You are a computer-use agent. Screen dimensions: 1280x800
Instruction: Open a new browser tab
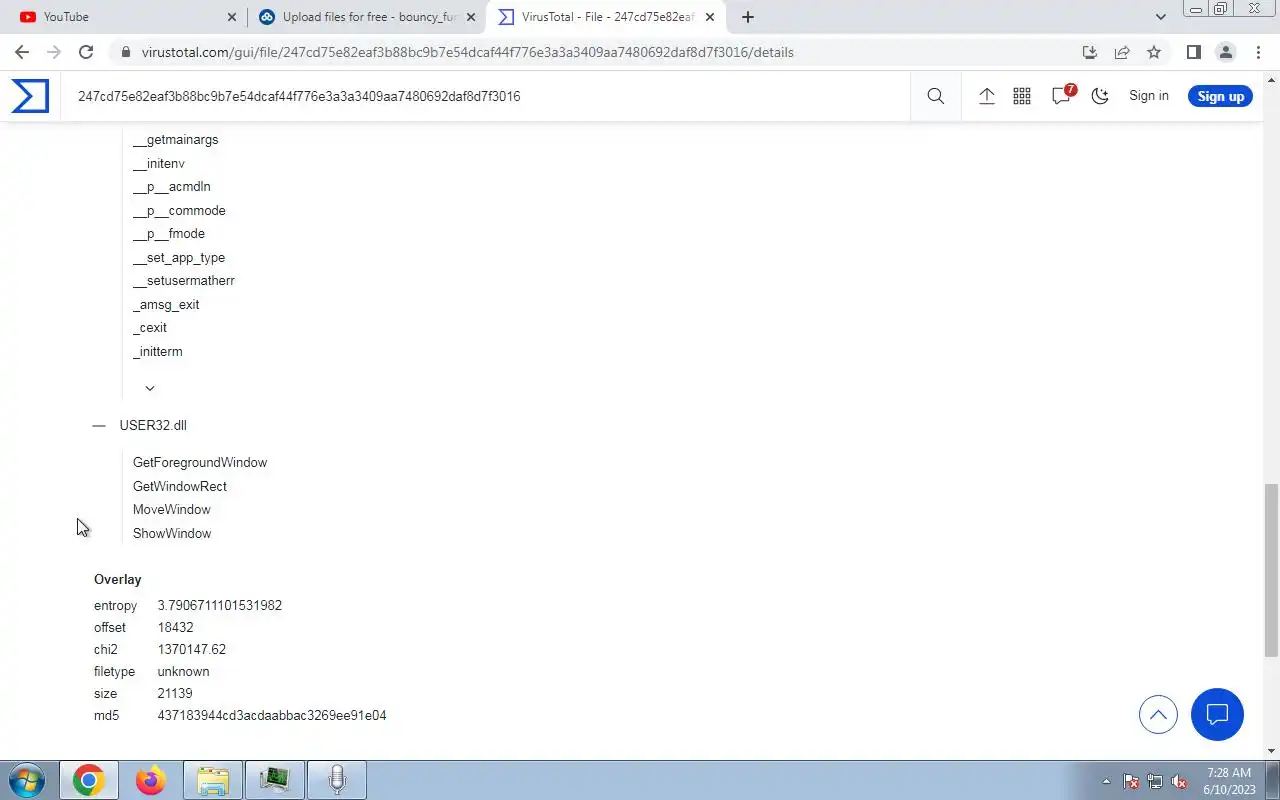(748, 17)
